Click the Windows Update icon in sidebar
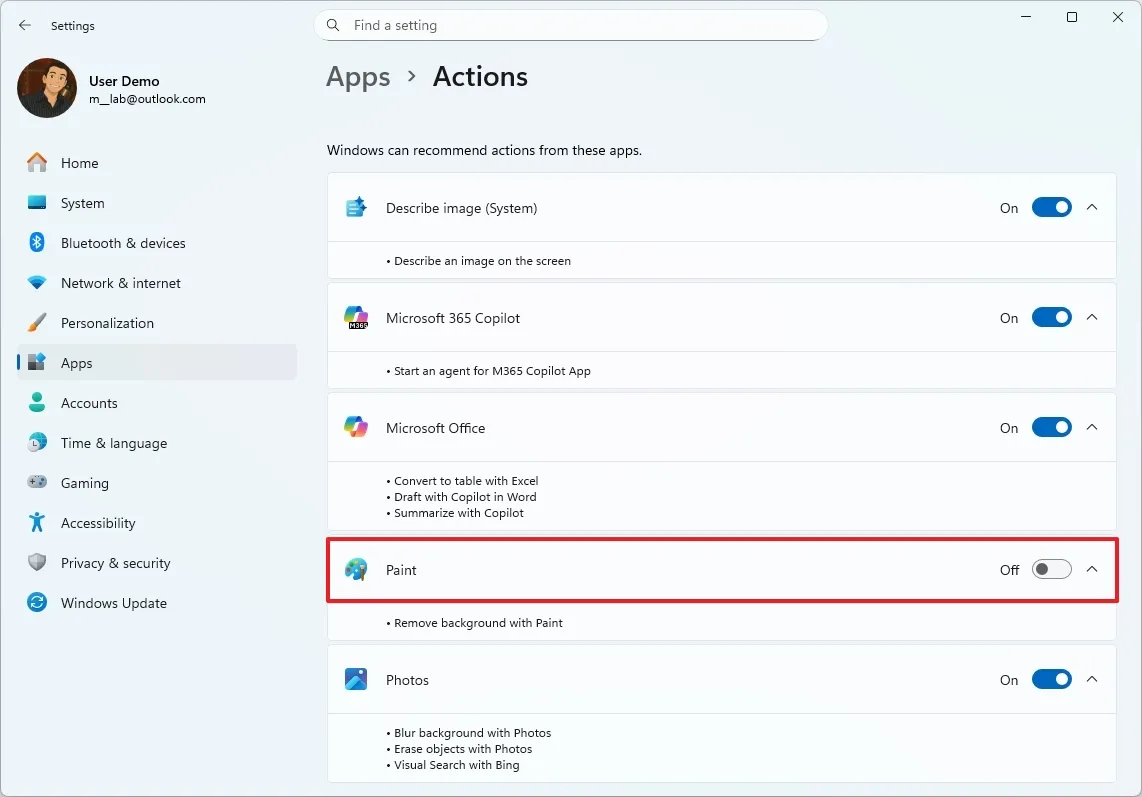The image size is (1142, 797). tap(36, 602)
